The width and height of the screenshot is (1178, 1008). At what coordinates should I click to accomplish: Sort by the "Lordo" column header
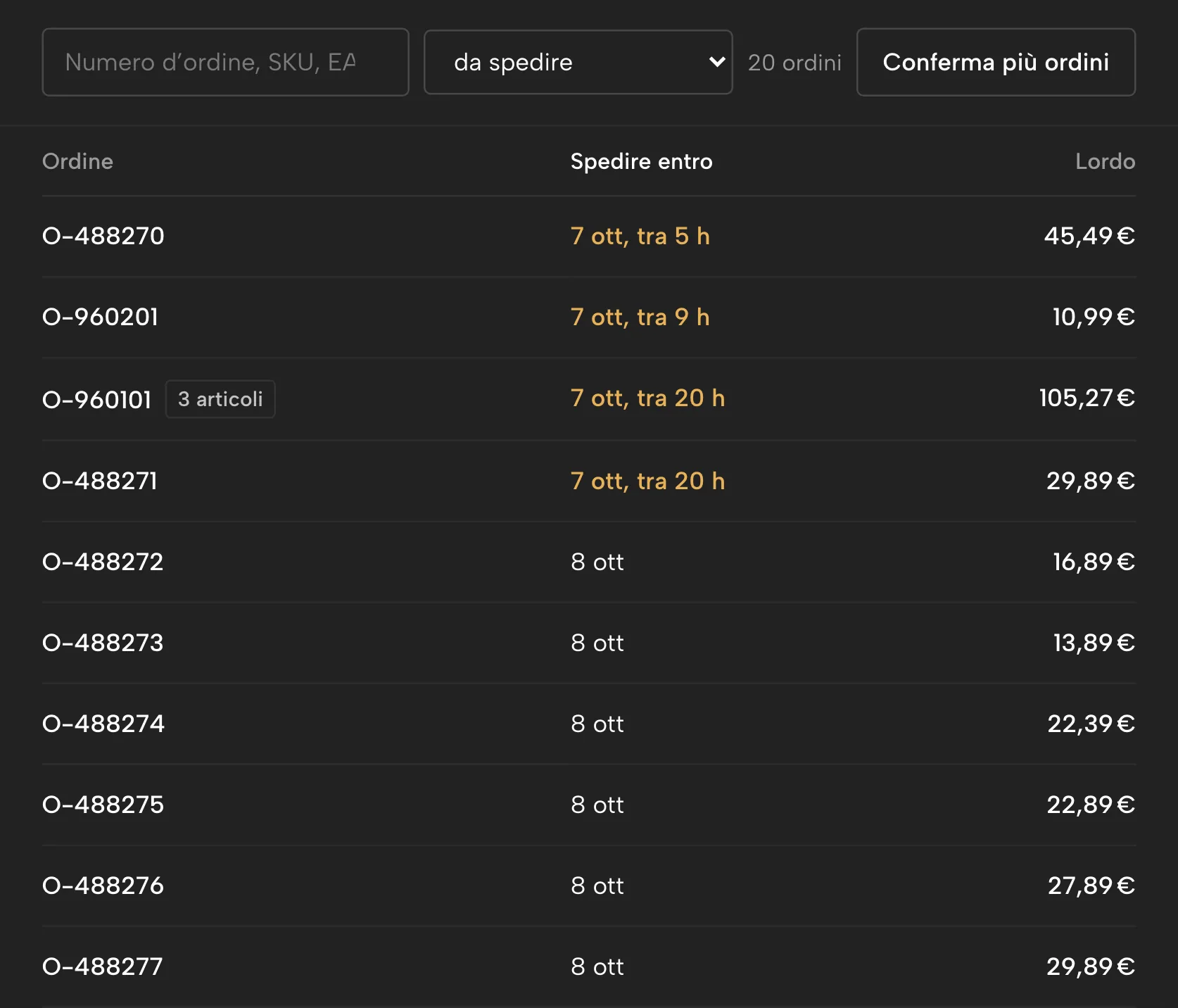tap(1105, 161)
